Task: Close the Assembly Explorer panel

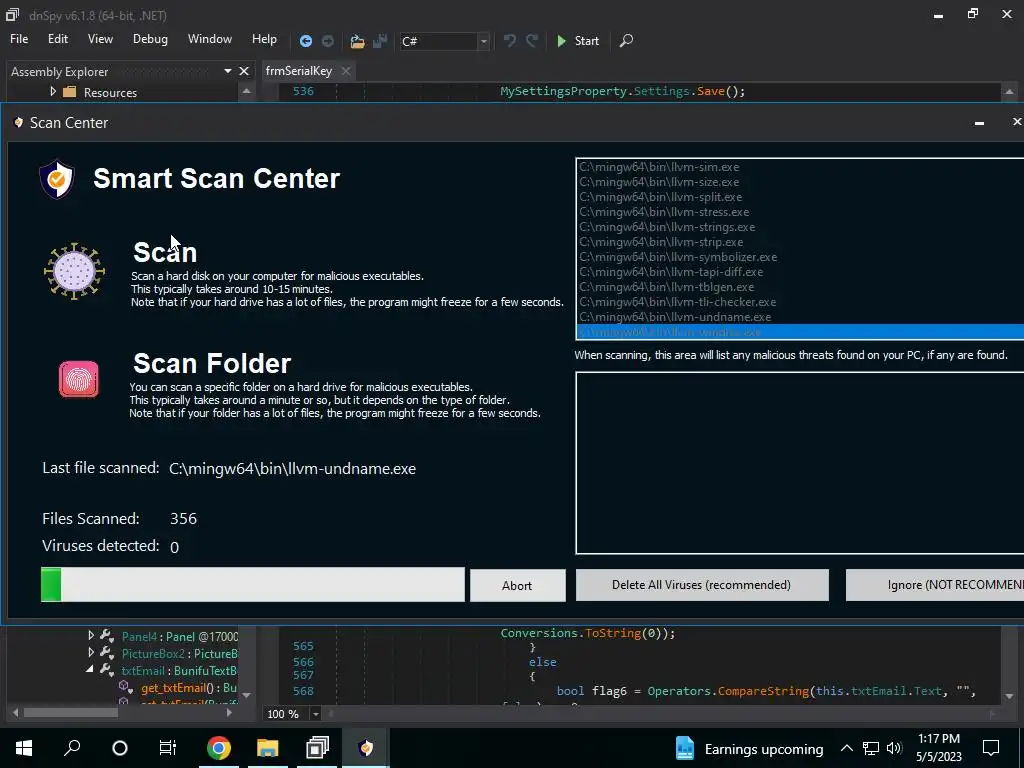Action: point(244,71)
